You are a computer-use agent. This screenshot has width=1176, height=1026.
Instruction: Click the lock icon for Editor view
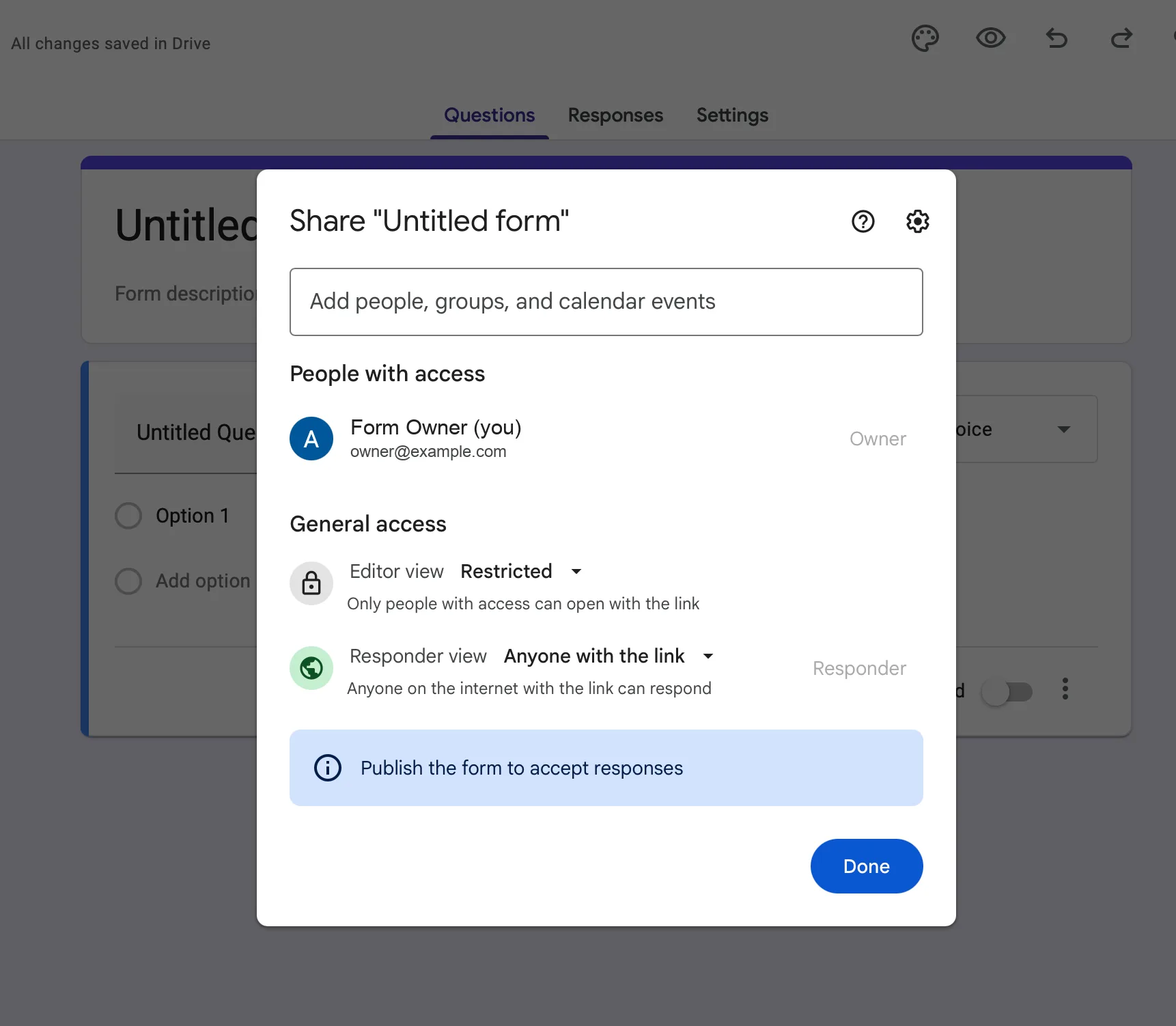[x=311, y=583]
